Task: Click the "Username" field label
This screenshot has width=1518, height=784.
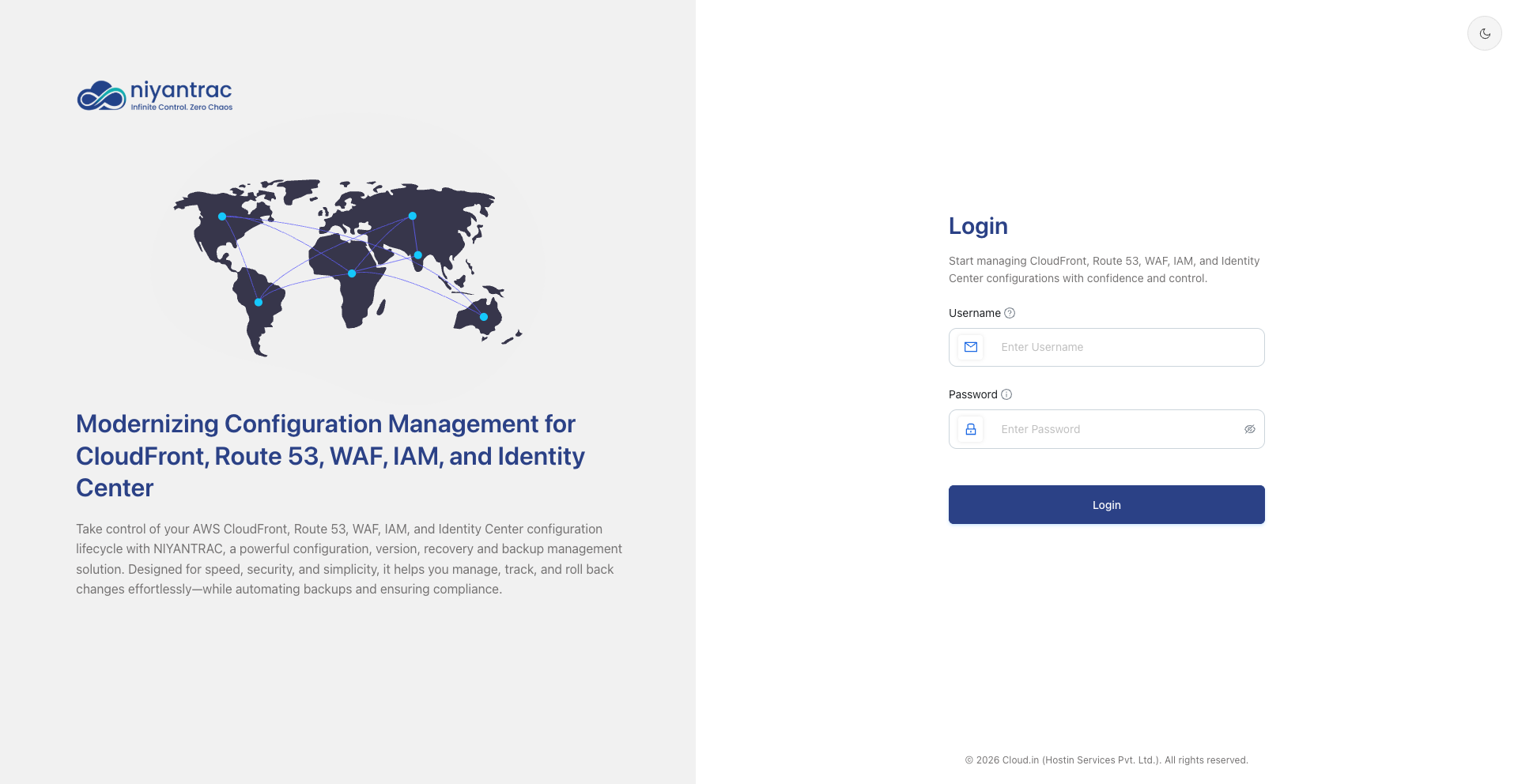Action: 975,313
